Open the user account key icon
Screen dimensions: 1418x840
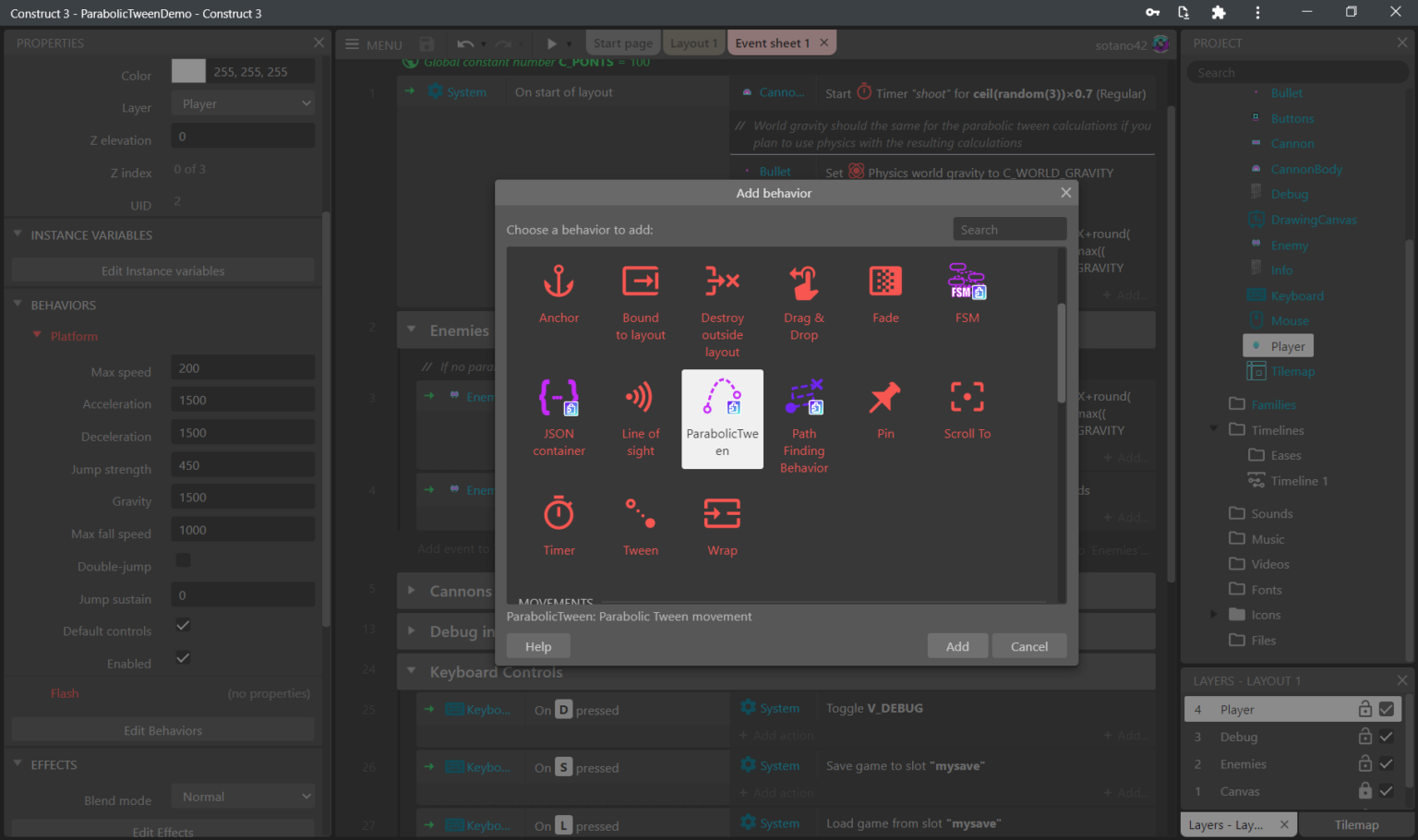[x=1152, y=13]
